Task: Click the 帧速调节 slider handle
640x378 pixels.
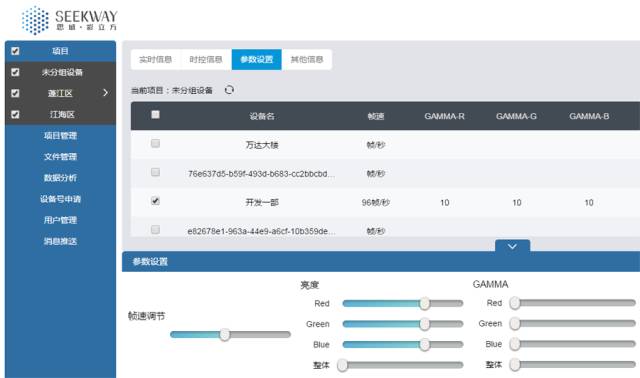Action: (x=224, y=335)
